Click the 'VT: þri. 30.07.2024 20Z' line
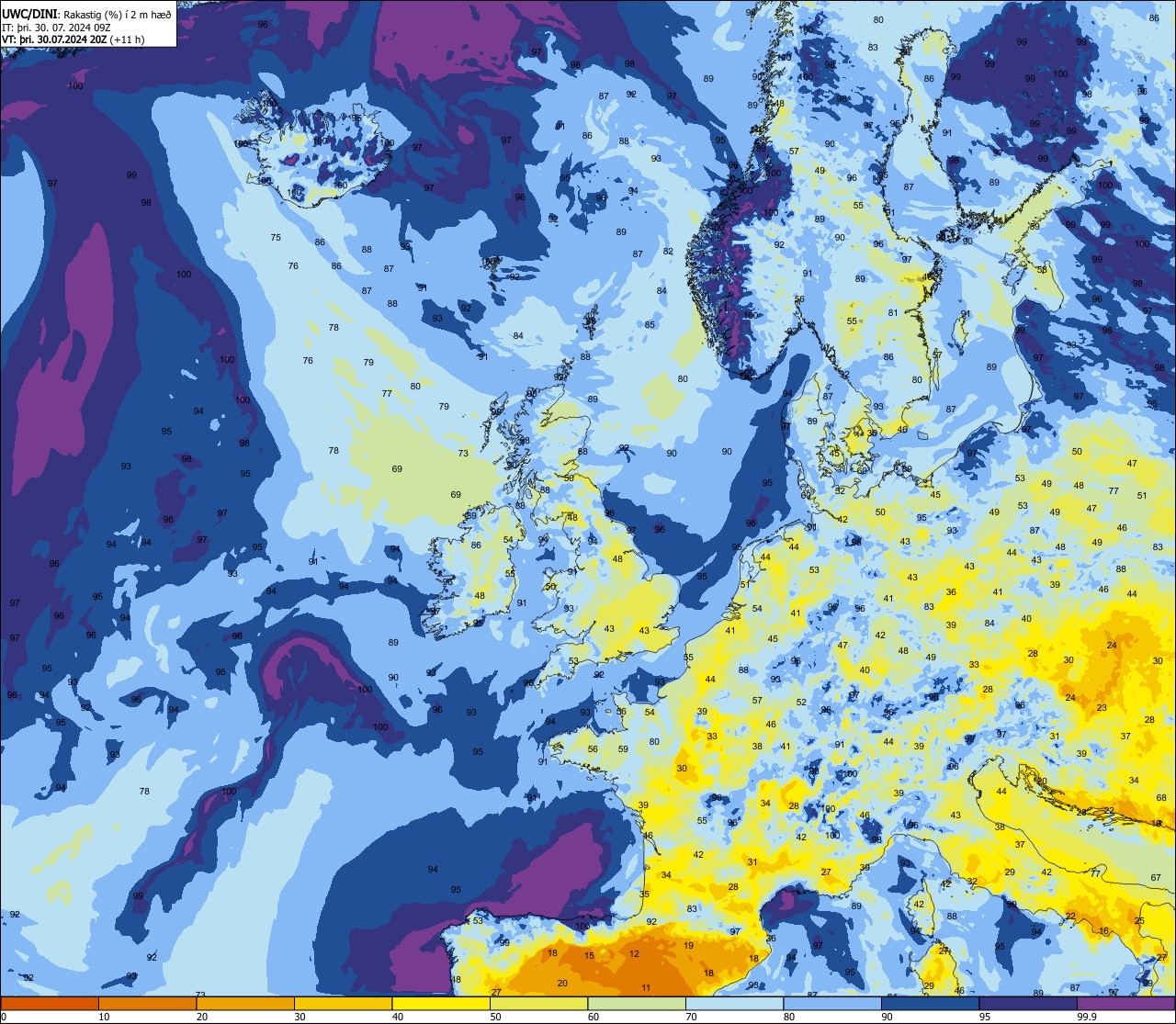This screenshot has width=1176, height=1024. 52,39
